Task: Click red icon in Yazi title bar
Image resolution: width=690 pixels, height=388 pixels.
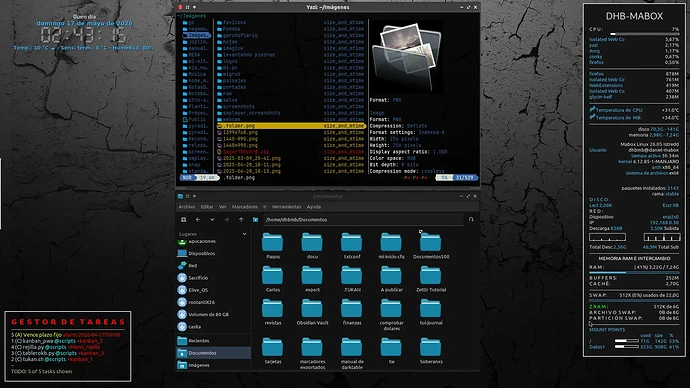Action: point(180,7)
